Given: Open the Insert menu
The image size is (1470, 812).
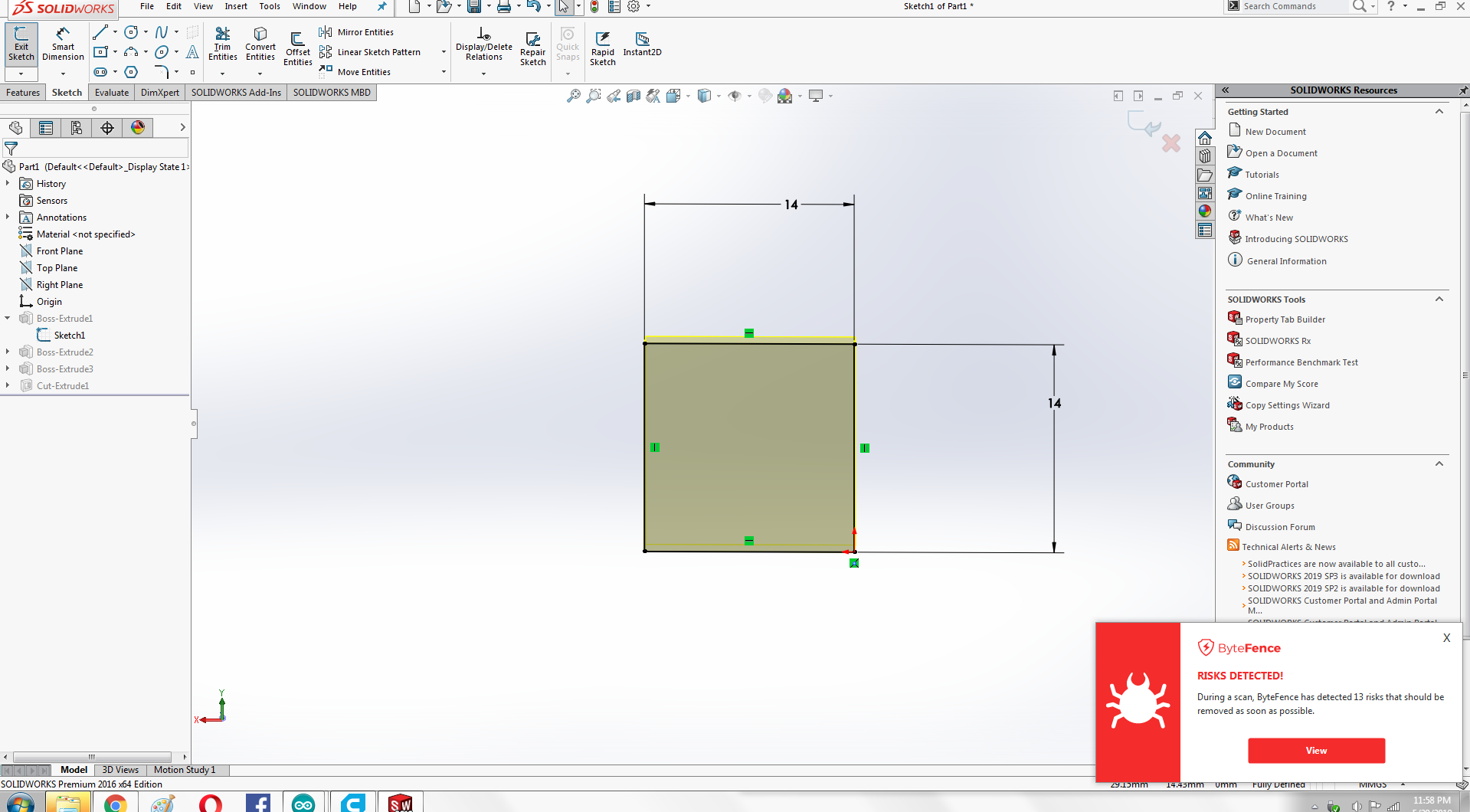Looking at the screenshot, I should point(236,6).
